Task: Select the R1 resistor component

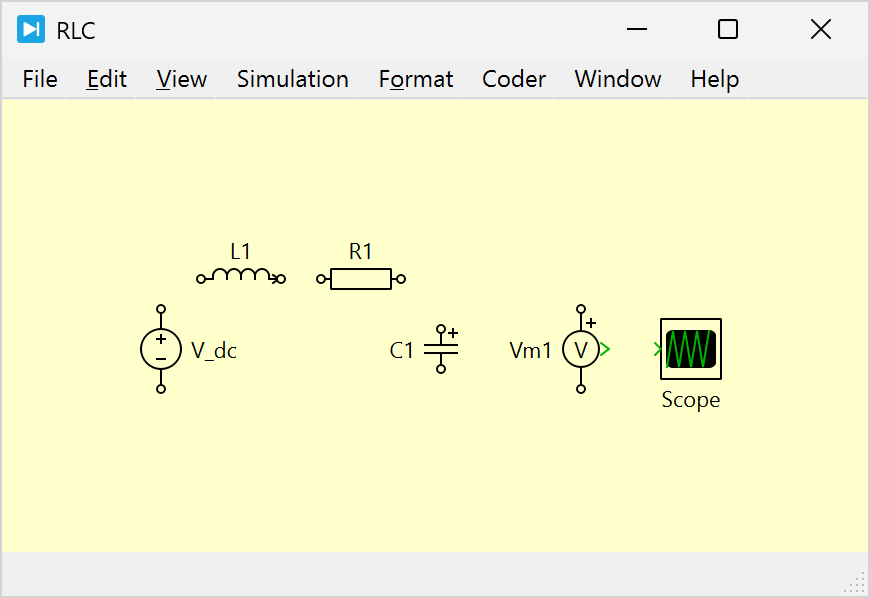Action: pyautogui.click(x=360, y=279)
